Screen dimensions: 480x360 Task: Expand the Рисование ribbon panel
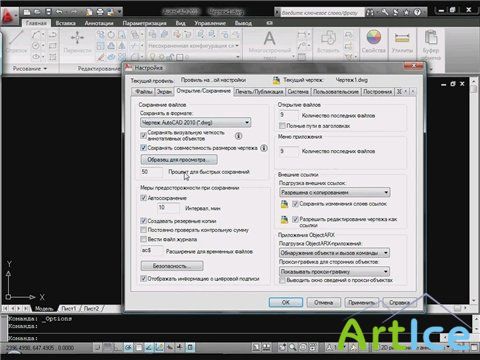click(x=30, y=68)
